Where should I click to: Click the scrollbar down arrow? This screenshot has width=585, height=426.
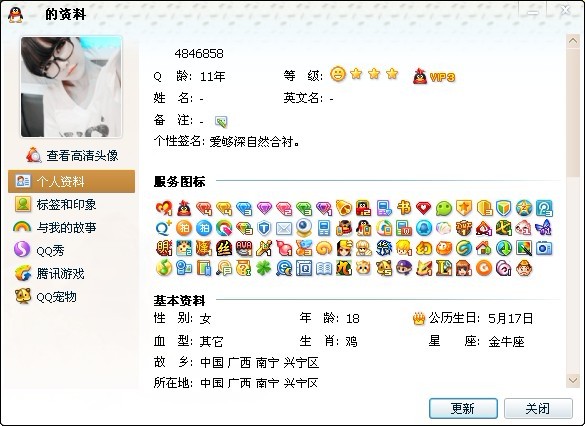tap(573, 380)
